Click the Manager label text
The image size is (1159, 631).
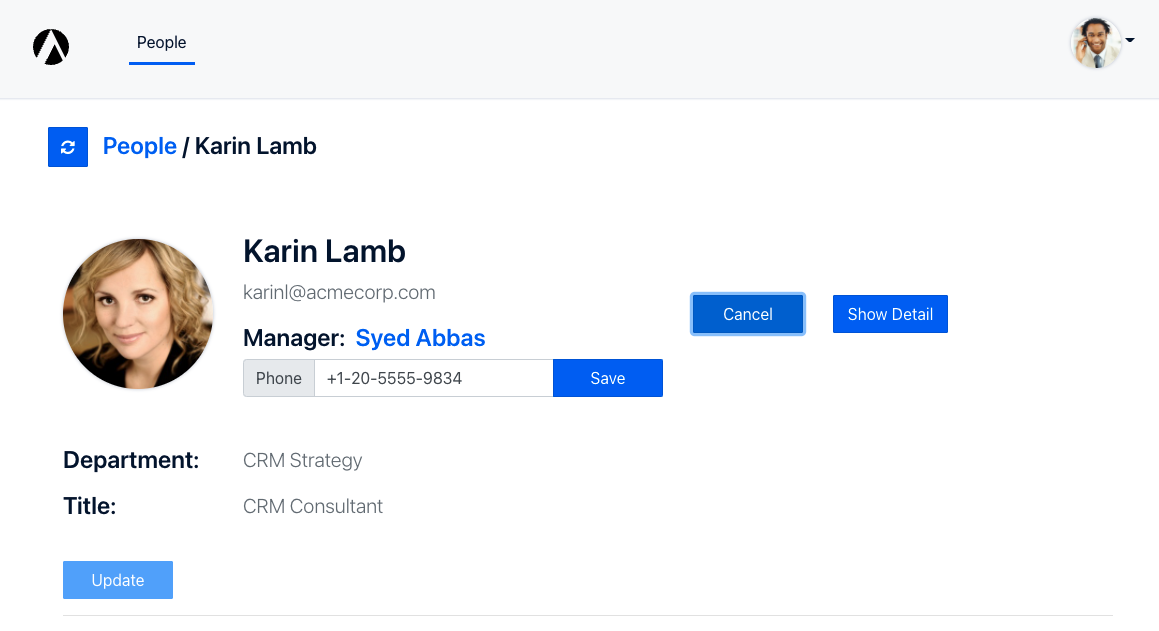coord(294,338)
